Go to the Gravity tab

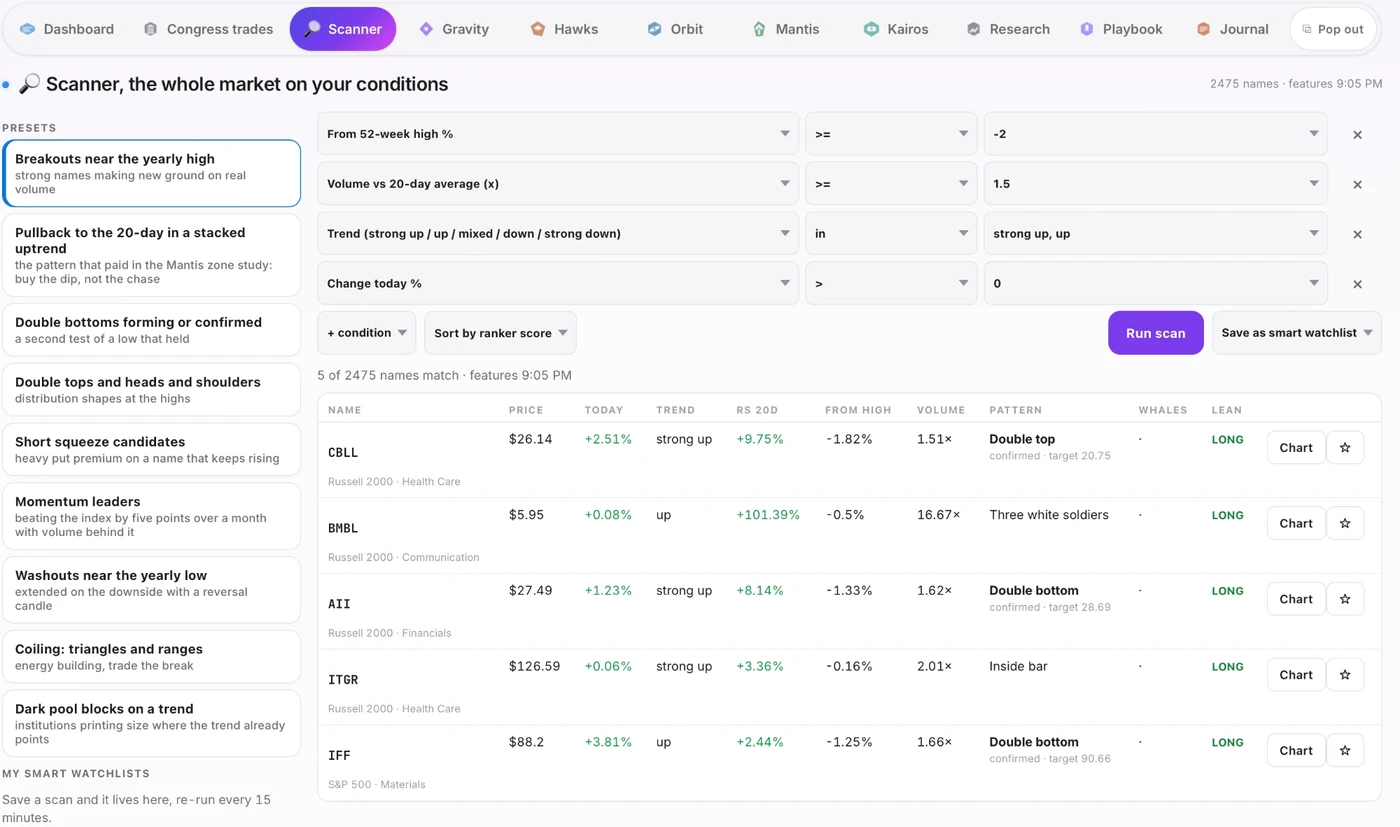[x=454, y=29]
